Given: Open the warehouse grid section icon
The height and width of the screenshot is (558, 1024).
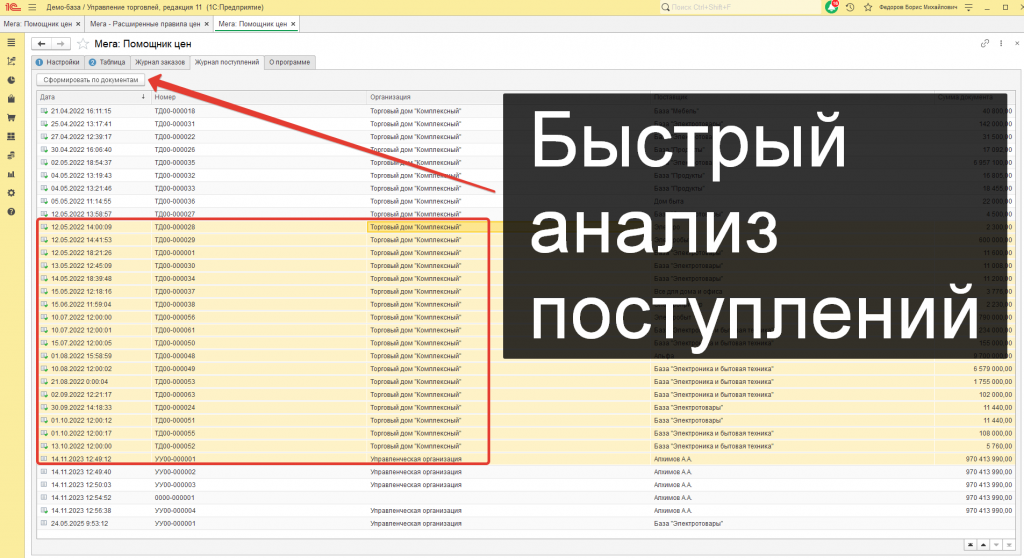Looking at the screenshot, I should coord(11,137).
